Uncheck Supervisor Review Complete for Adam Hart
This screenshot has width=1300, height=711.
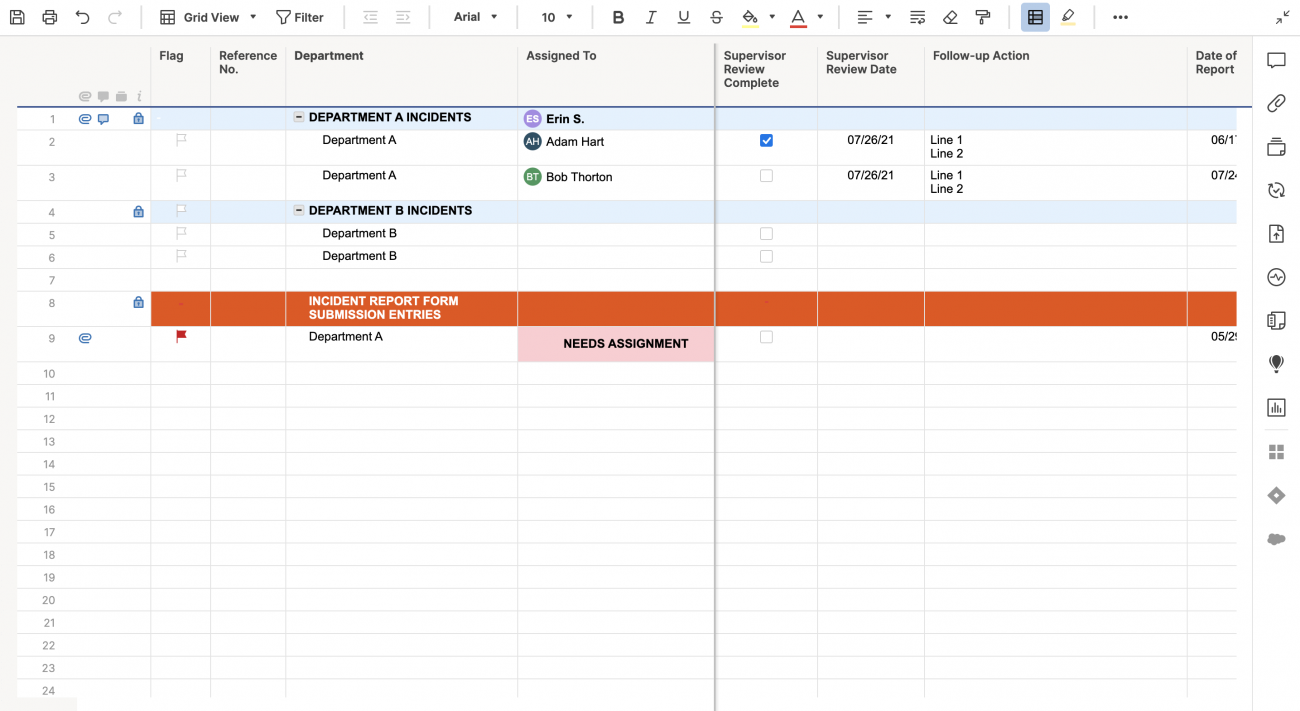tap(766, 140)
